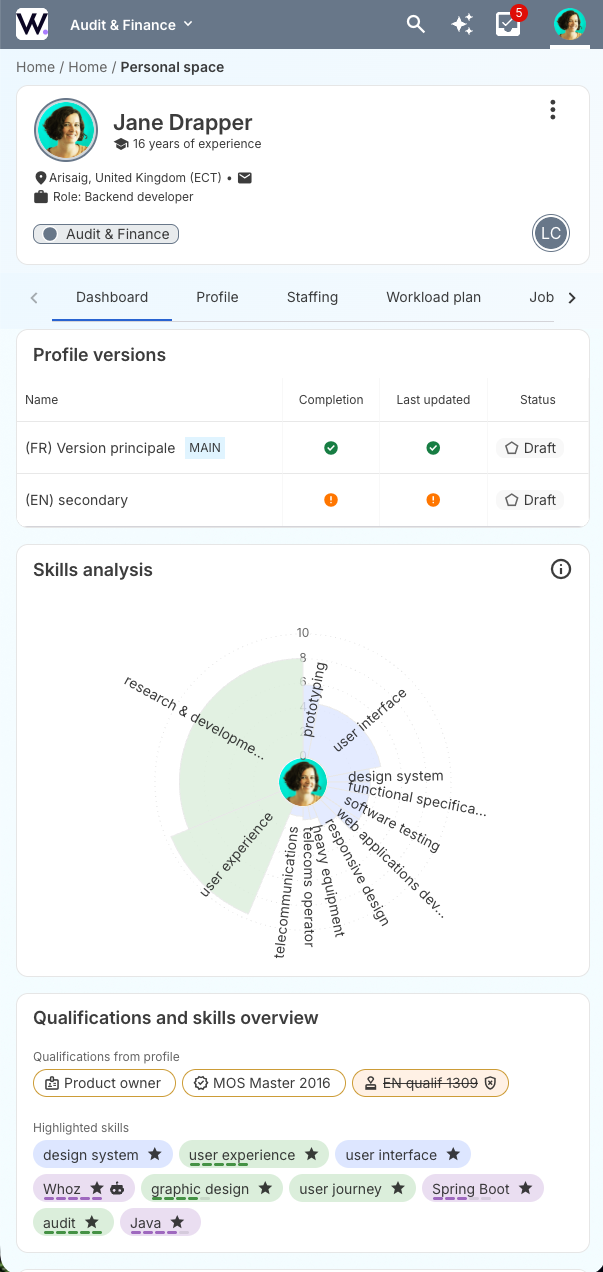The height and width of the screenshot is (1272, 603).
Task: Open the (EN) secondary profile version
Action: tap(77, 500)
